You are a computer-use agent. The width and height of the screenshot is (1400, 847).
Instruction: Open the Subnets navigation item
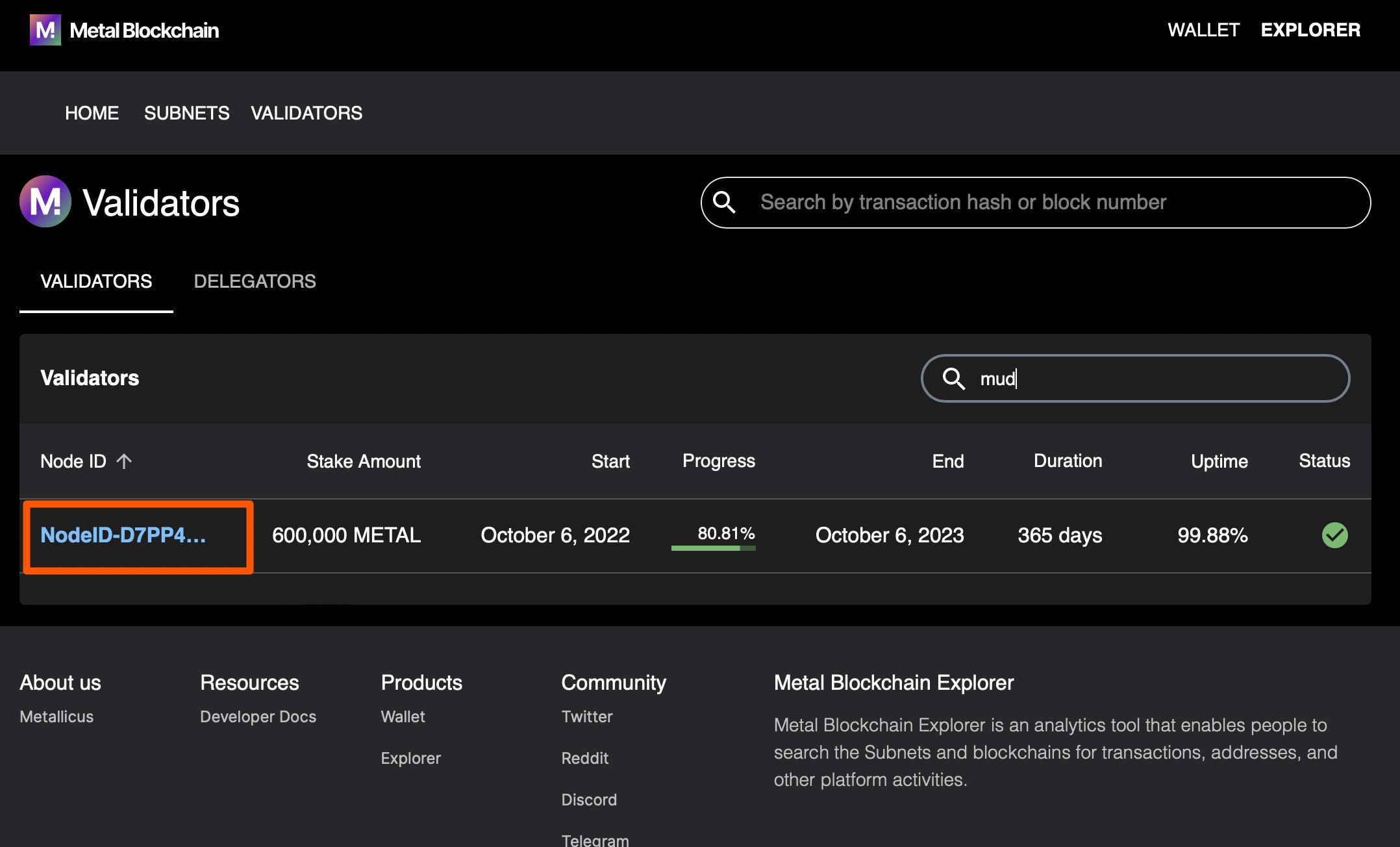[x=186, y=113]
